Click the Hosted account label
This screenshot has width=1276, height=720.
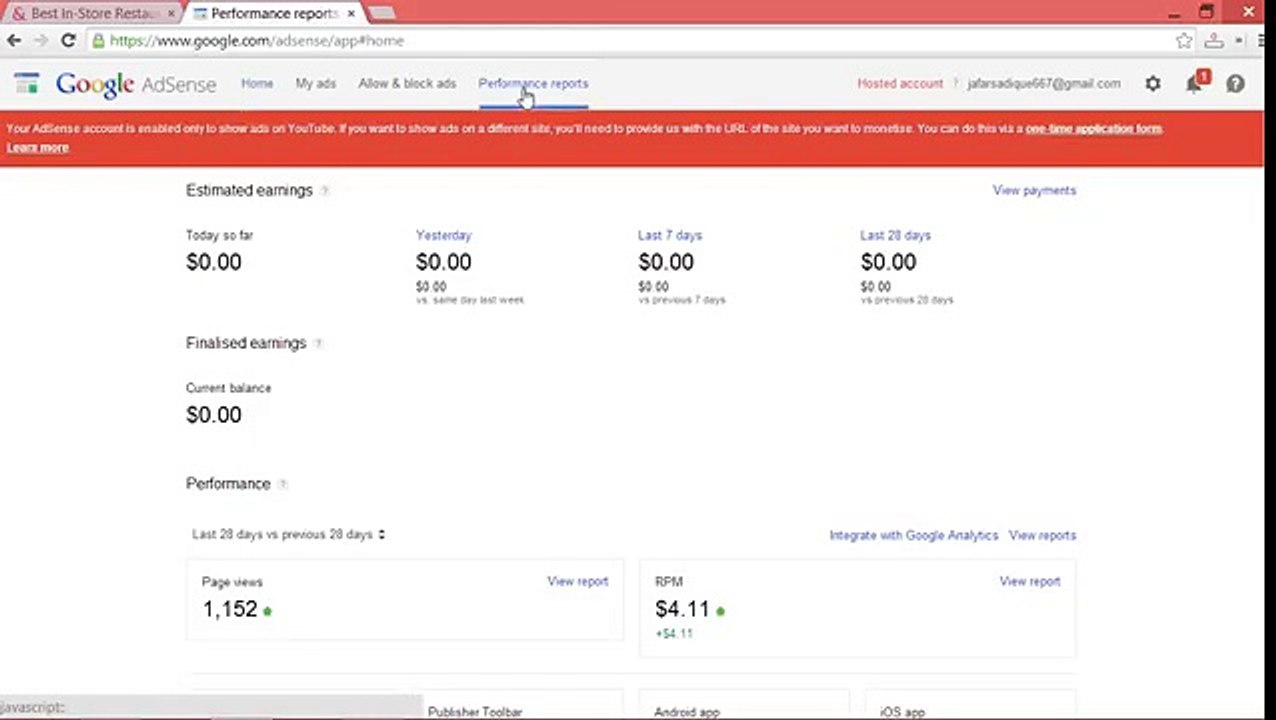pyautogui.click(x=900, y=84)
